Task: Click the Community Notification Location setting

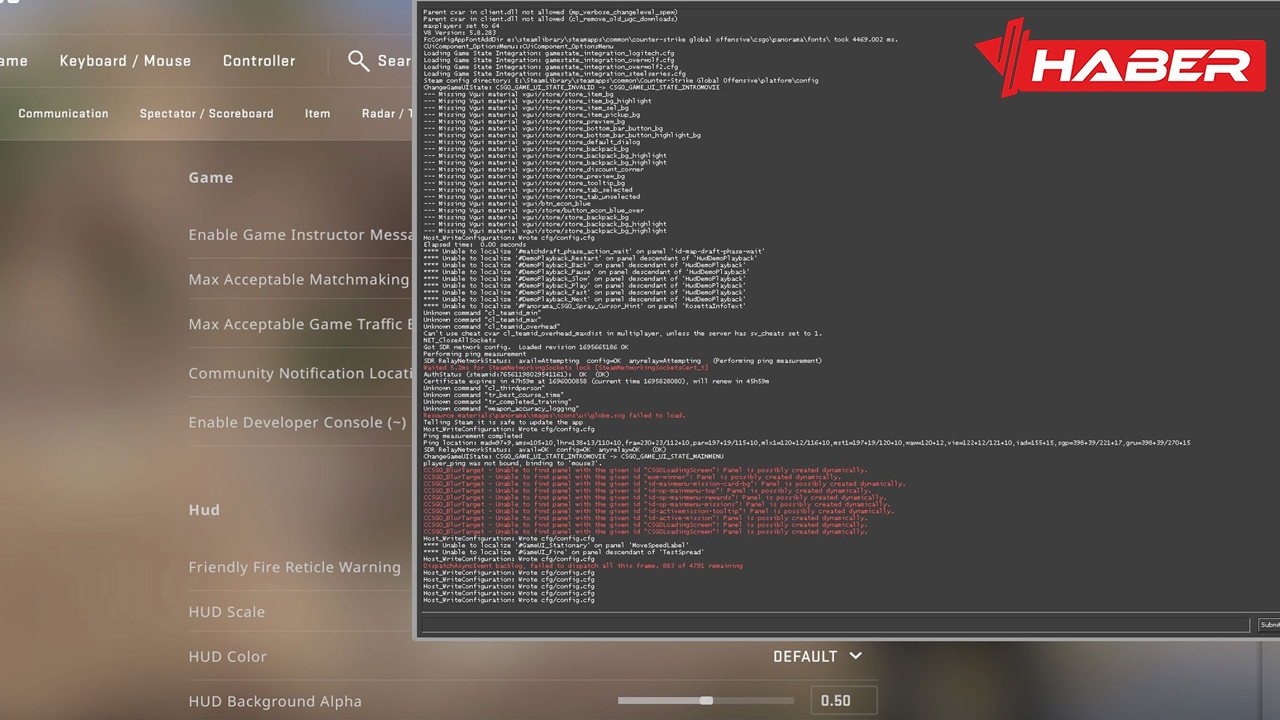Action: [x=300, y=374]
